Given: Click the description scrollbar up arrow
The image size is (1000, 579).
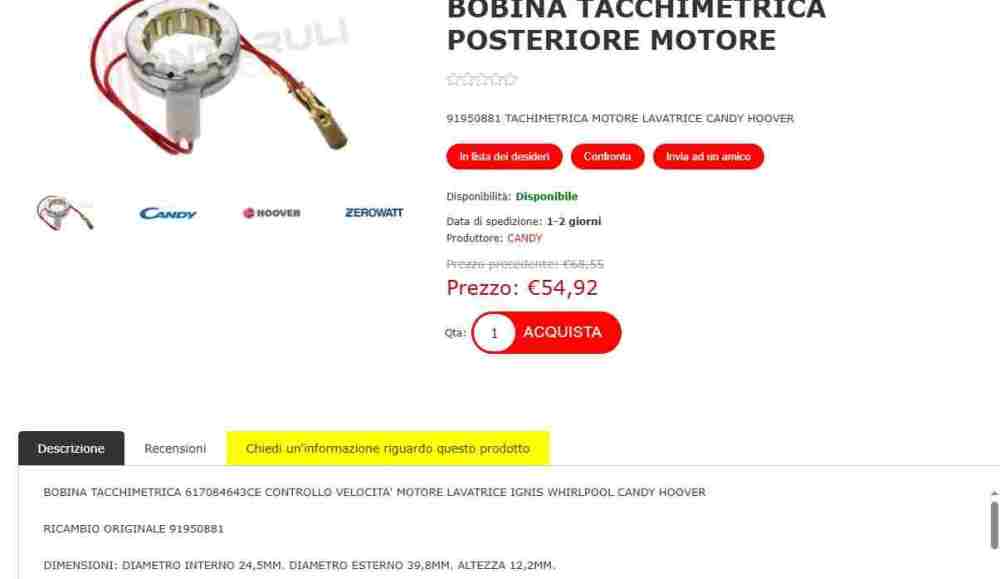Looking at the screenshot, I should point(994,494).
